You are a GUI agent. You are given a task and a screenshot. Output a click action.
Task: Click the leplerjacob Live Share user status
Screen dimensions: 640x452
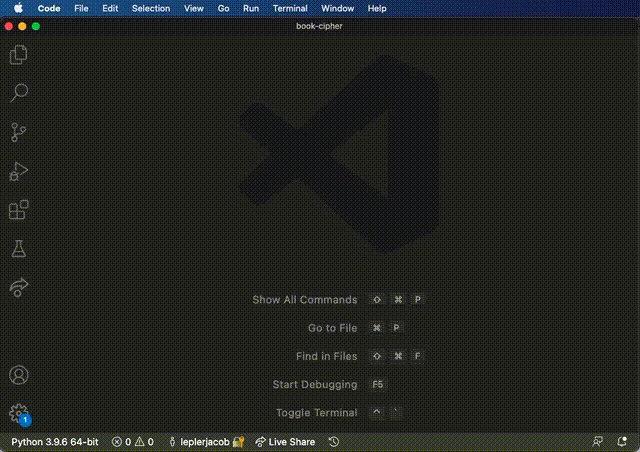tap(206, 442)
